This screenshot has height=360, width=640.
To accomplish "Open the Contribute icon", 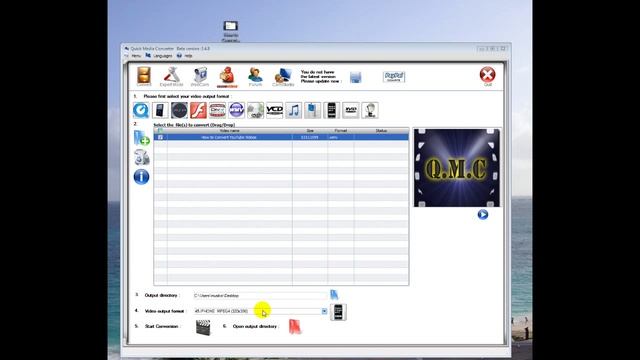I will [283, 76].
